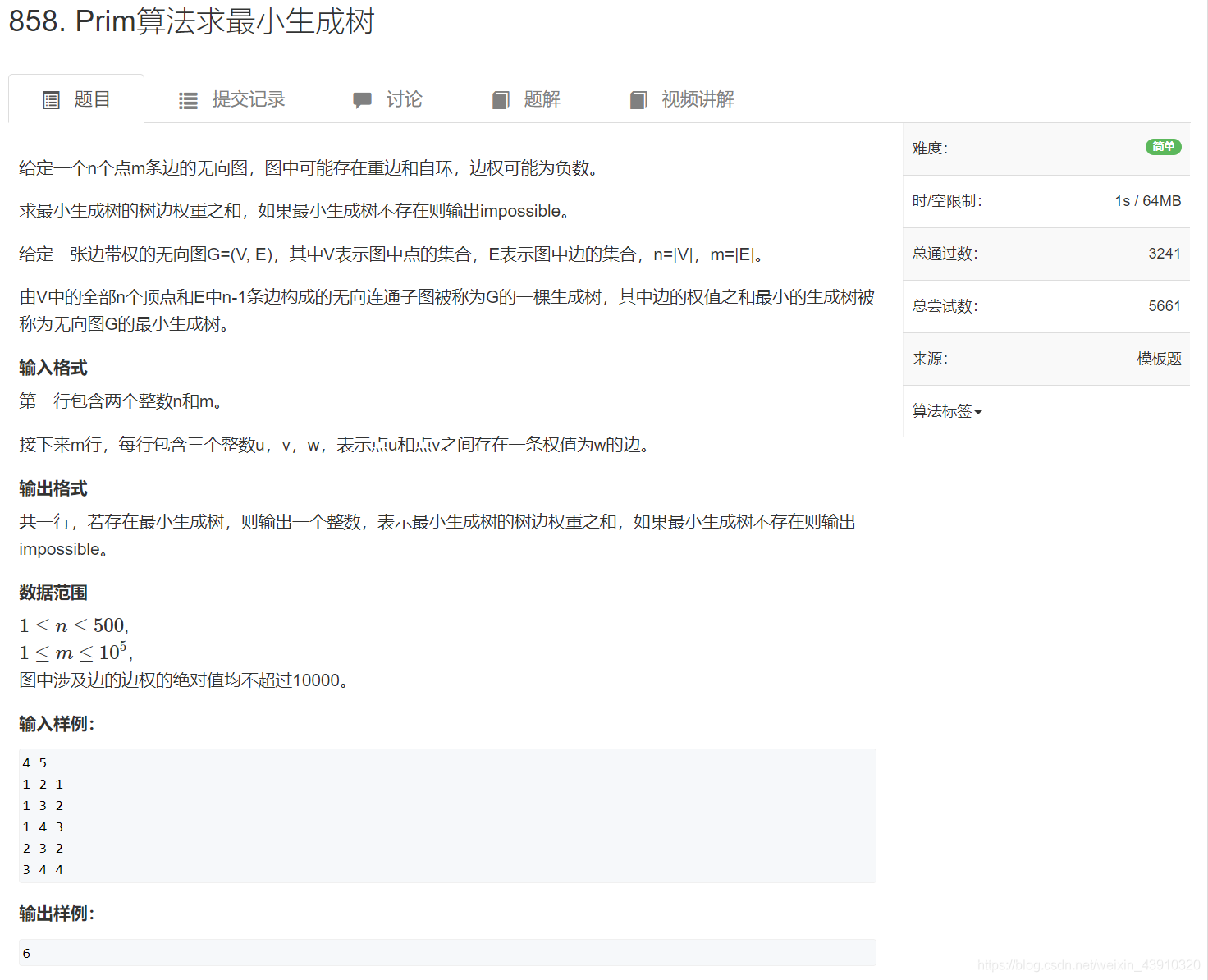Click the problem title 858. Prim算法求最小生成树
Image resolution: width=1208 pixels, height=980 pixels.
[190, 22]
